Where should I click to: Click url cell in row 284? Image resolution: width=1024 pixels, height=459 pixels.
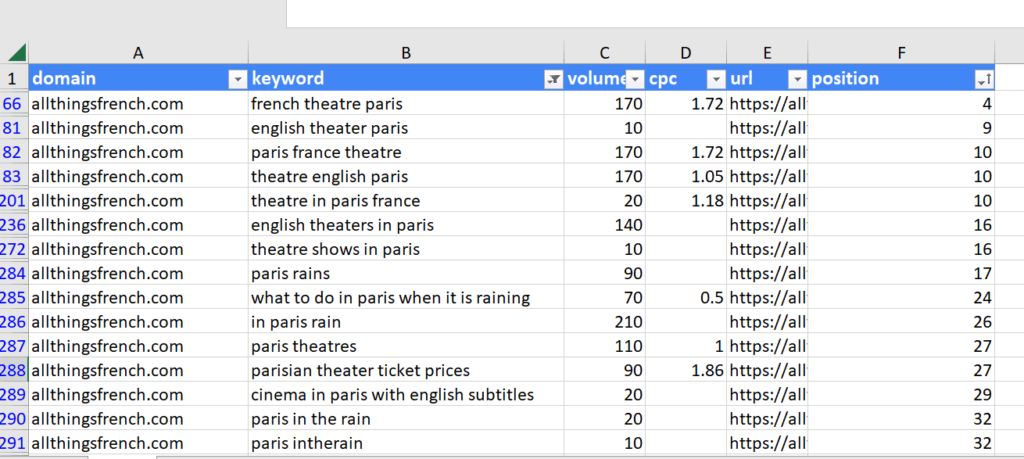pos(767,273)
